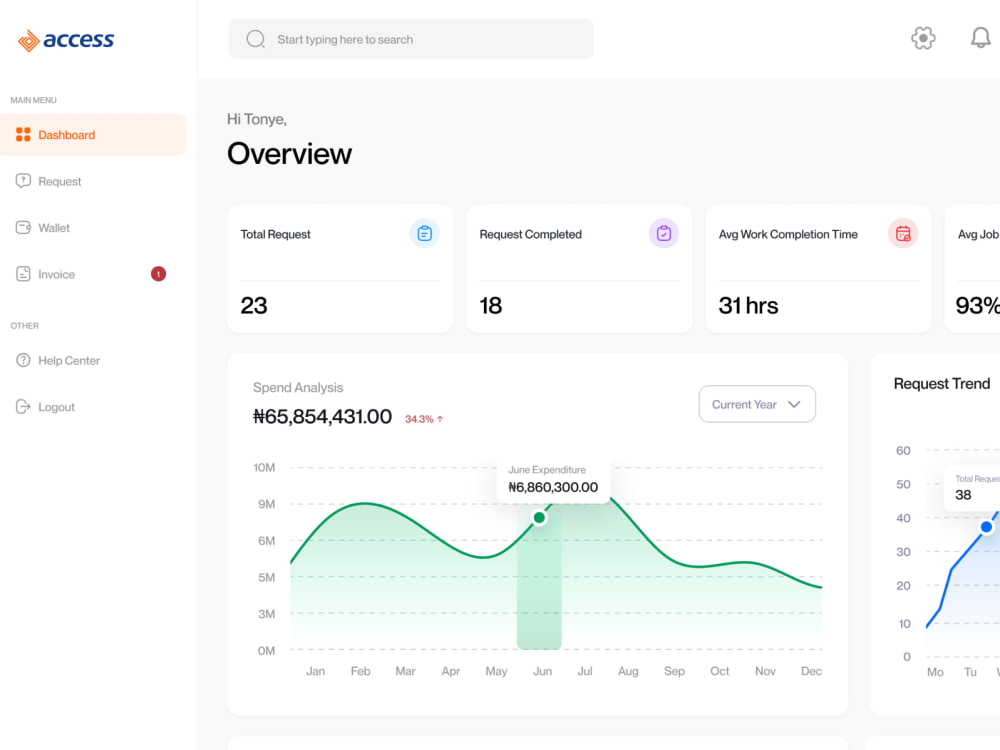Viewport: 1000px width, 750px height.
Task: Click the Spend Analysis heading
Action: (x=298, y=388)
